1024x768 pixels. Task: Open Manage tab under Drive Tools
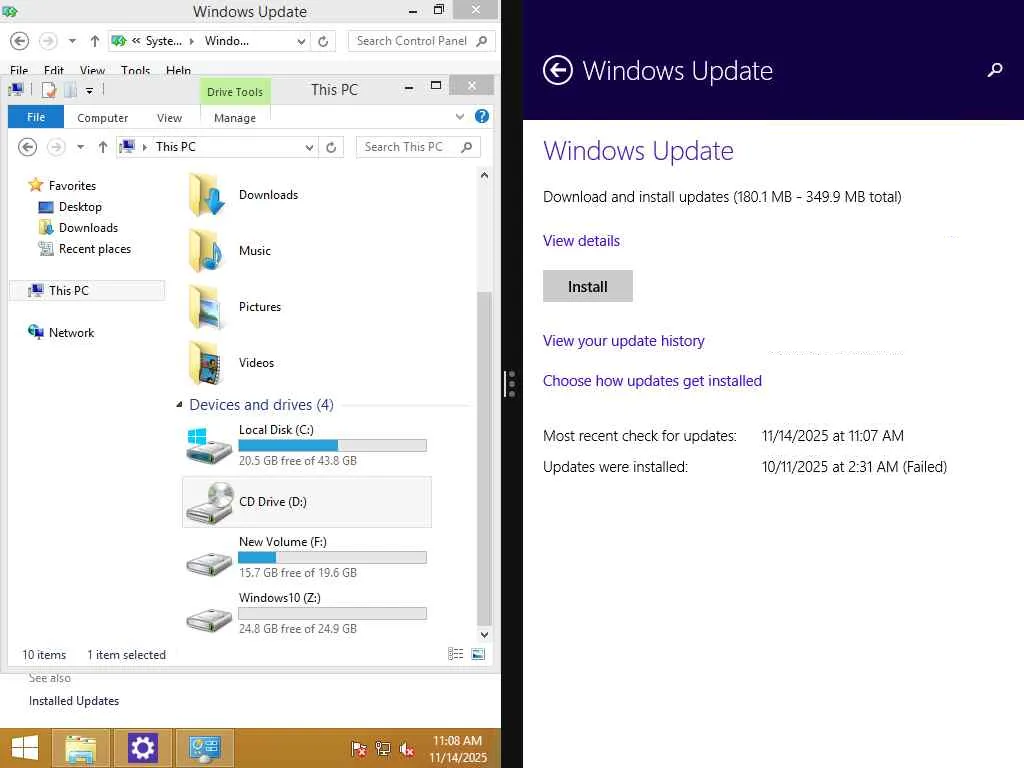pos(235,118)
